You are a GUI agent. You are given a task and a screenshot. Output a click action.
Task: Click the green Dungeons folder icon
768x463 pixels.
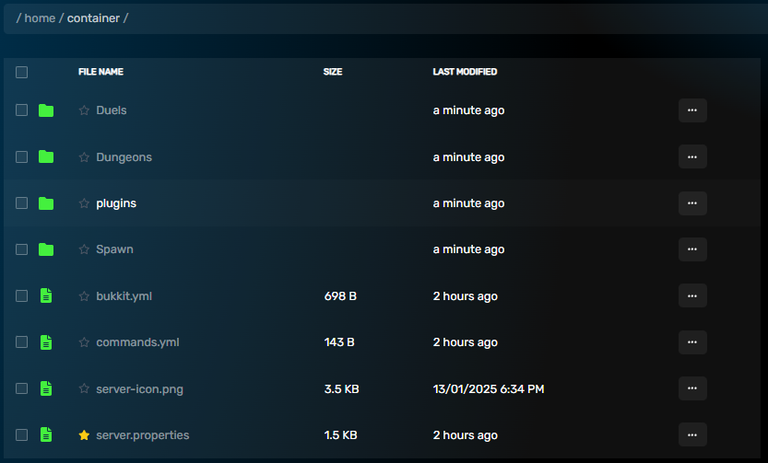[46, 157]
